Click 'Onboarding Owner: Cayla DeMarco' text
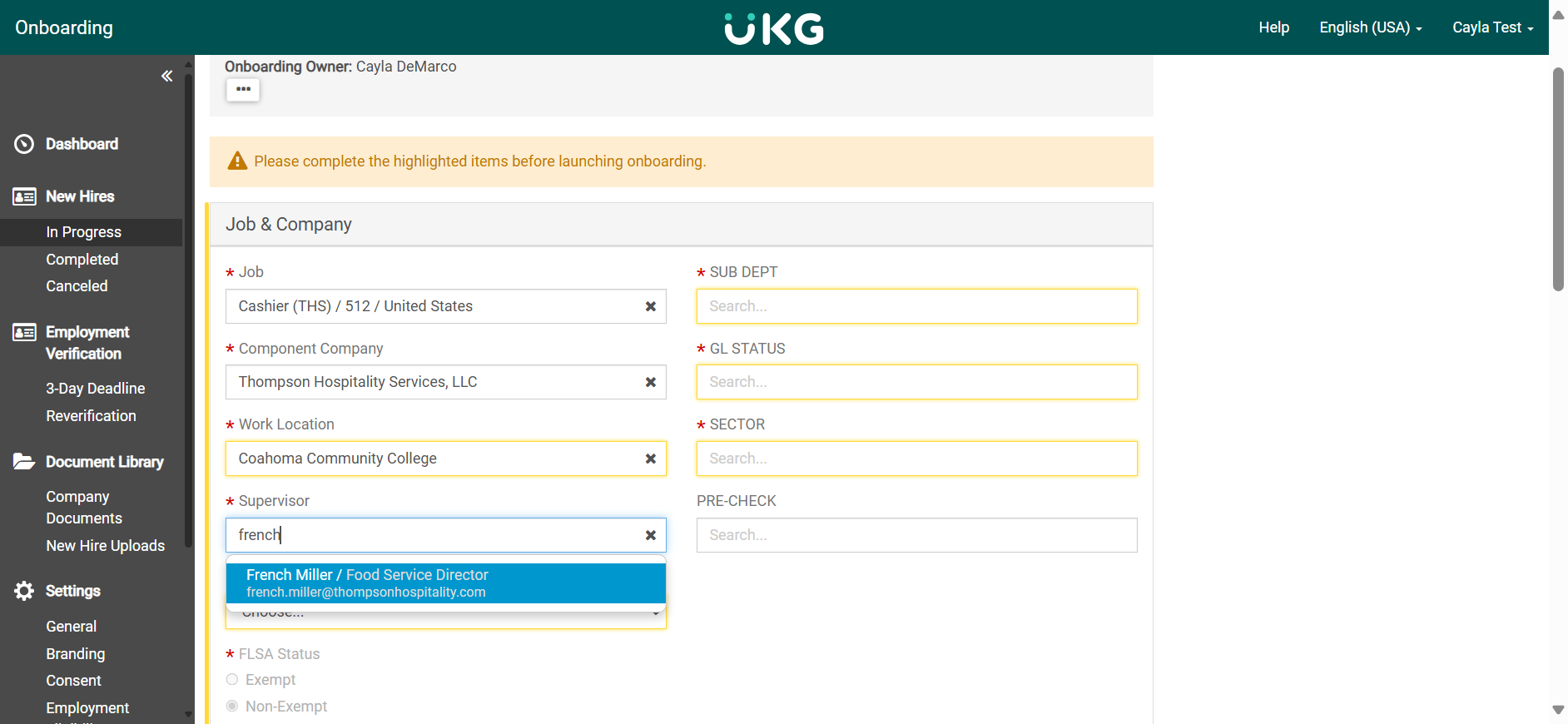Image resolution: width=1568 pixels, height=724 pixels. click(340, 67)
